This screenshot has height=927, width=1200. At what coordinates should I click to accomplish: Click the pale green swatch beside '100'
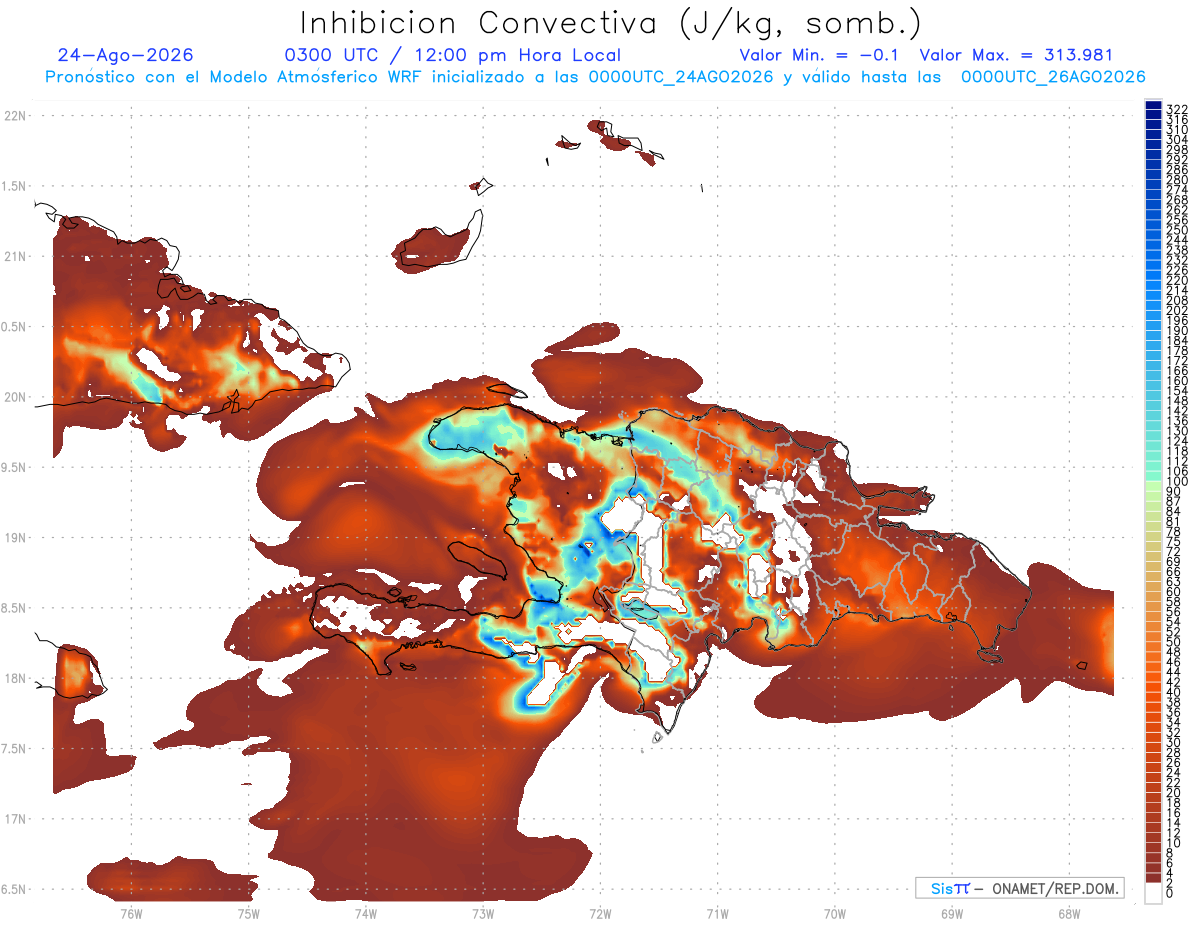pyautogui.click(x=1153, y=487)
